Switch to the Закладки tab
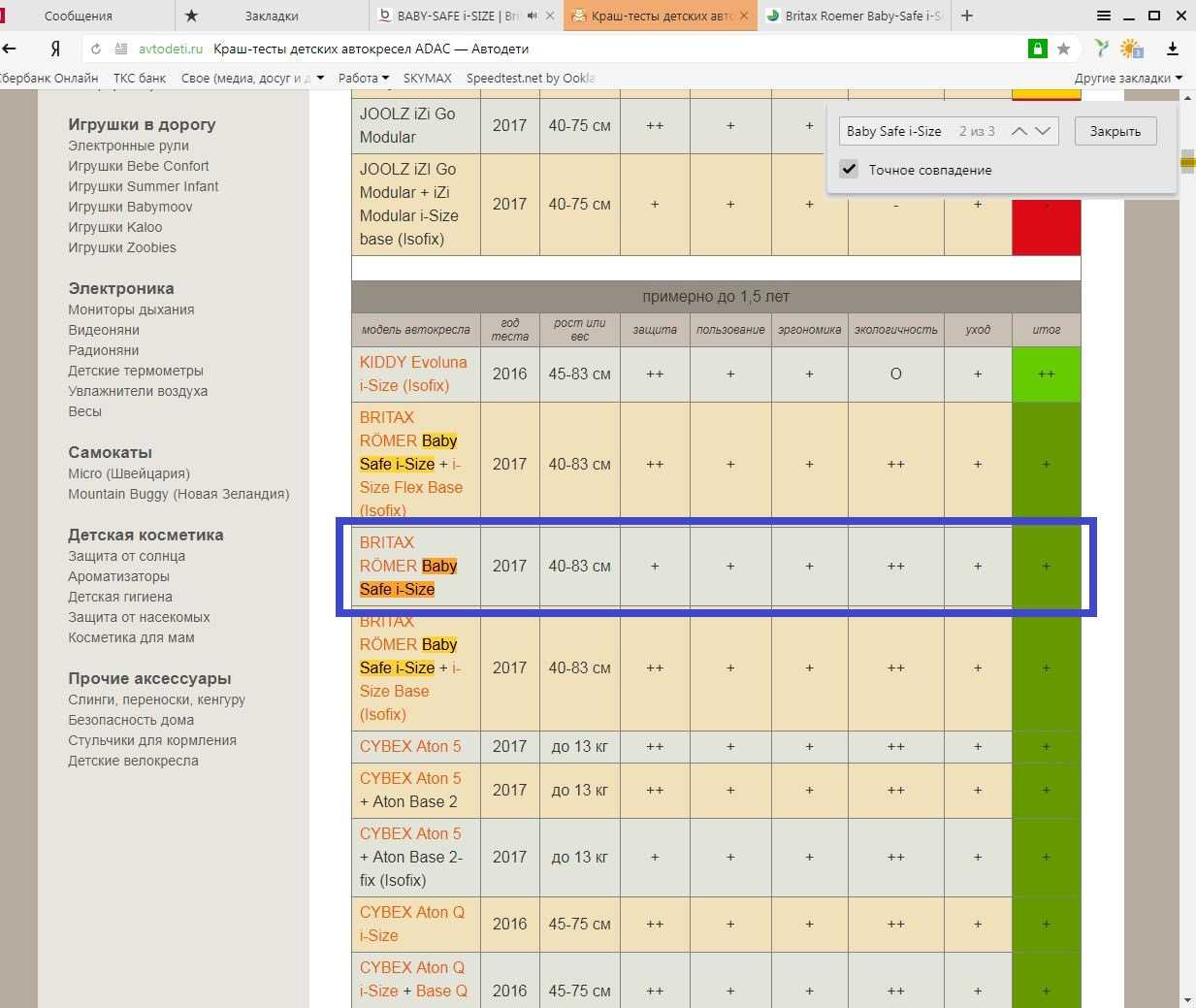1196x1008 pixels. pyautogui.click(x=271, y=16)
